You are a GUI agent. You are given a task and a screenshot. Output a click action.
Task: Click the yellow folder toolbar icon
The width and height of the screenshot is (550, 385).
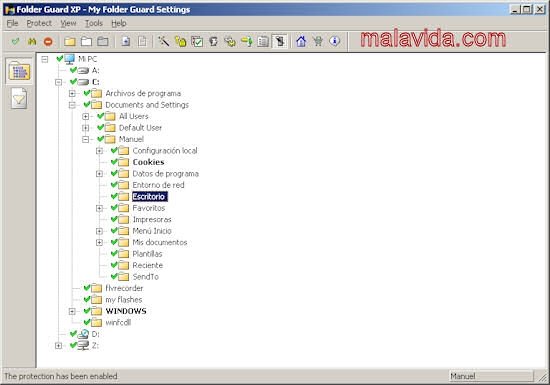[x=70, y=42]
